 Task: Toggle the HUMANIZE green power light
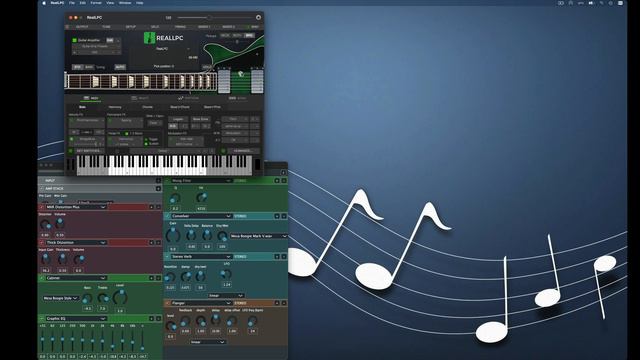[223, 151]
